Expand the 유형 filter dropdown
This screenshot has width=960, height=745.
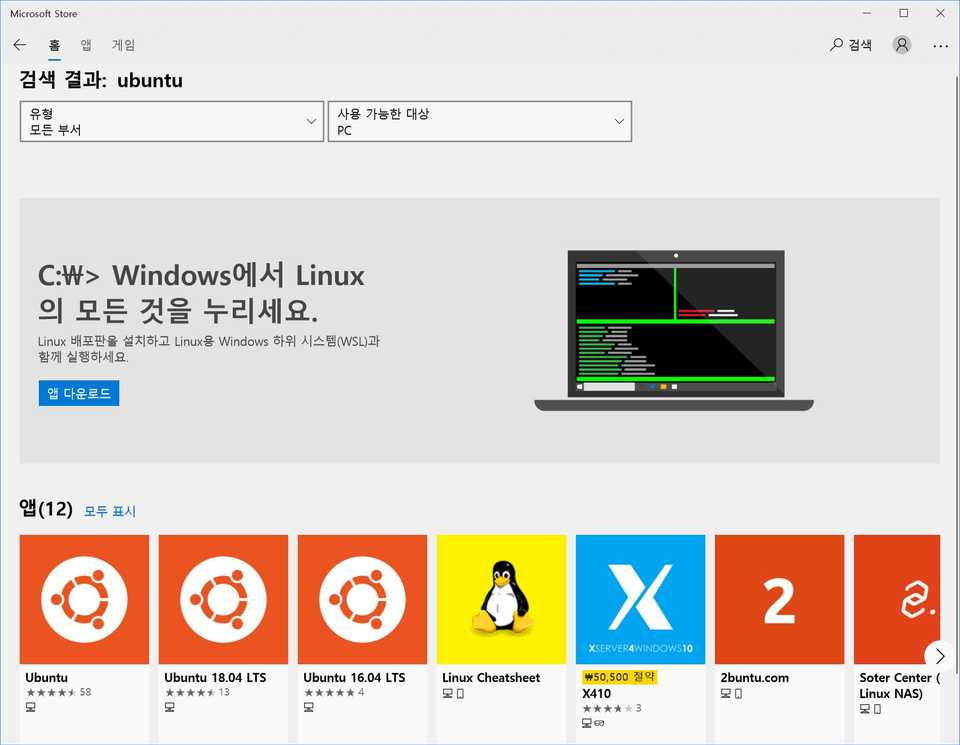171,121
